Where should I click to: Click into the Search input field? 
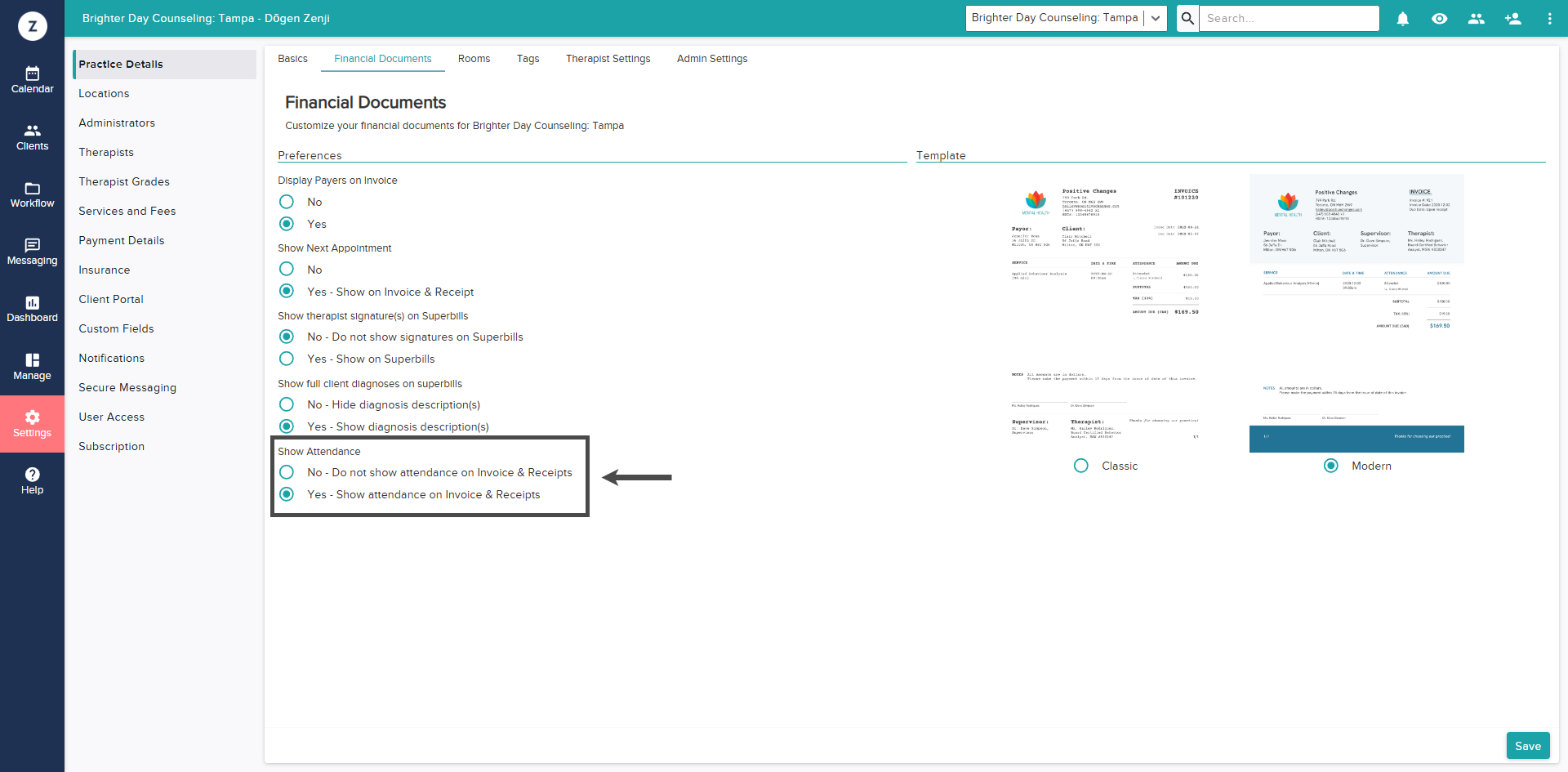(x=1290, y=18)
